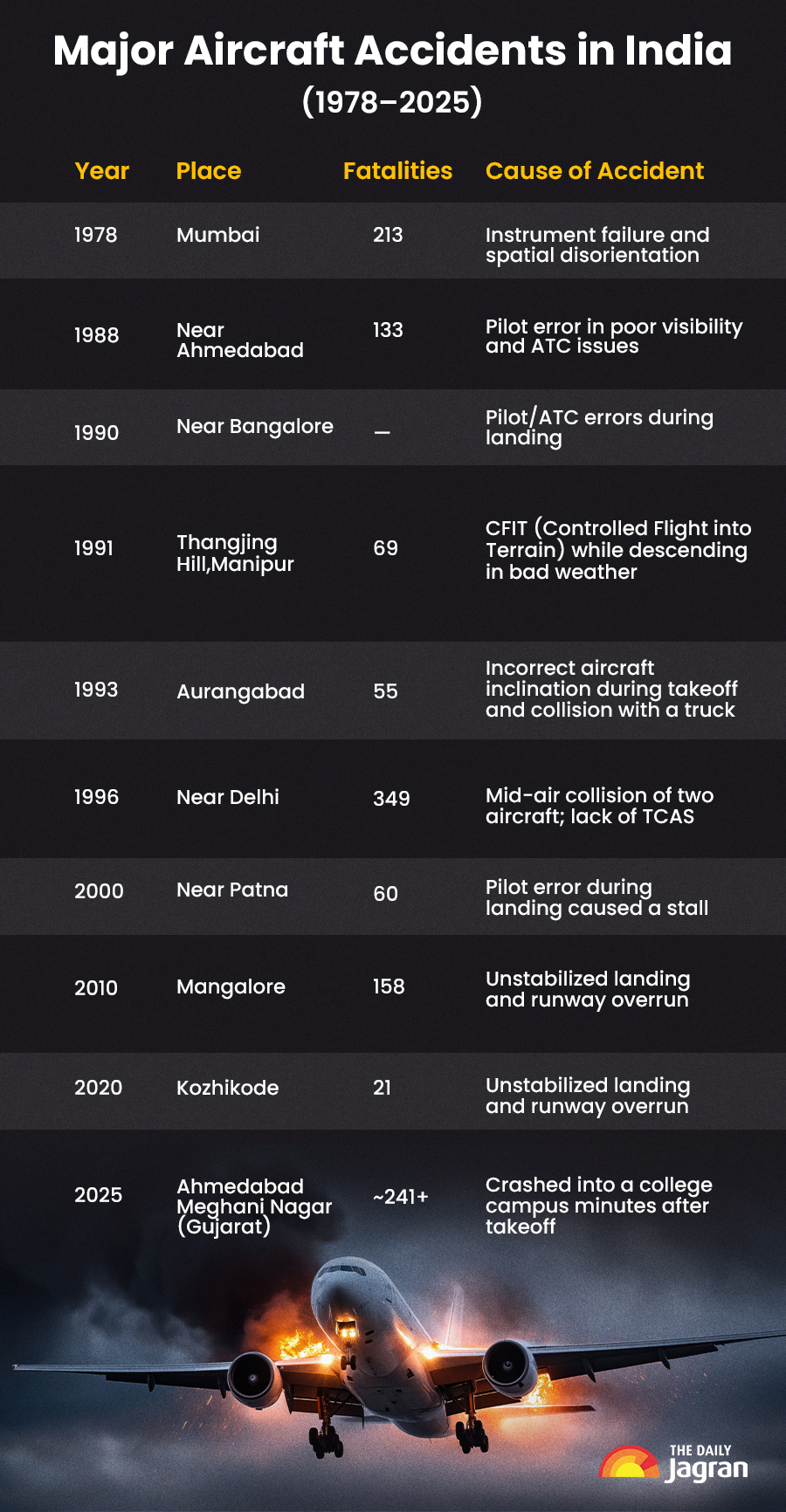Click the infographic title heading

[x=393, y=51]
